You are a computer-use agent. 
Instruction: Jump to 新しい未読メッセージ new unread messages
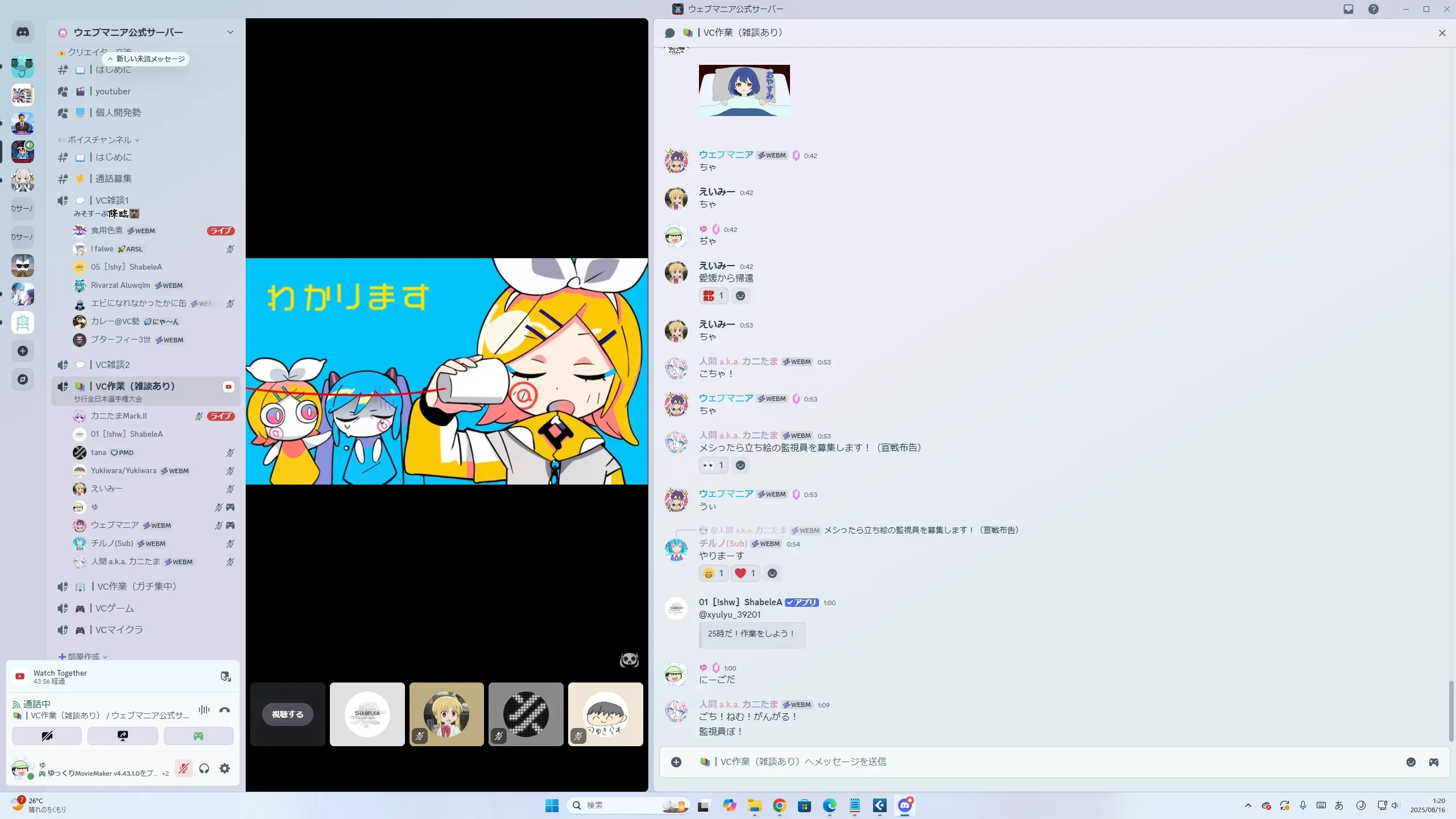146,59
